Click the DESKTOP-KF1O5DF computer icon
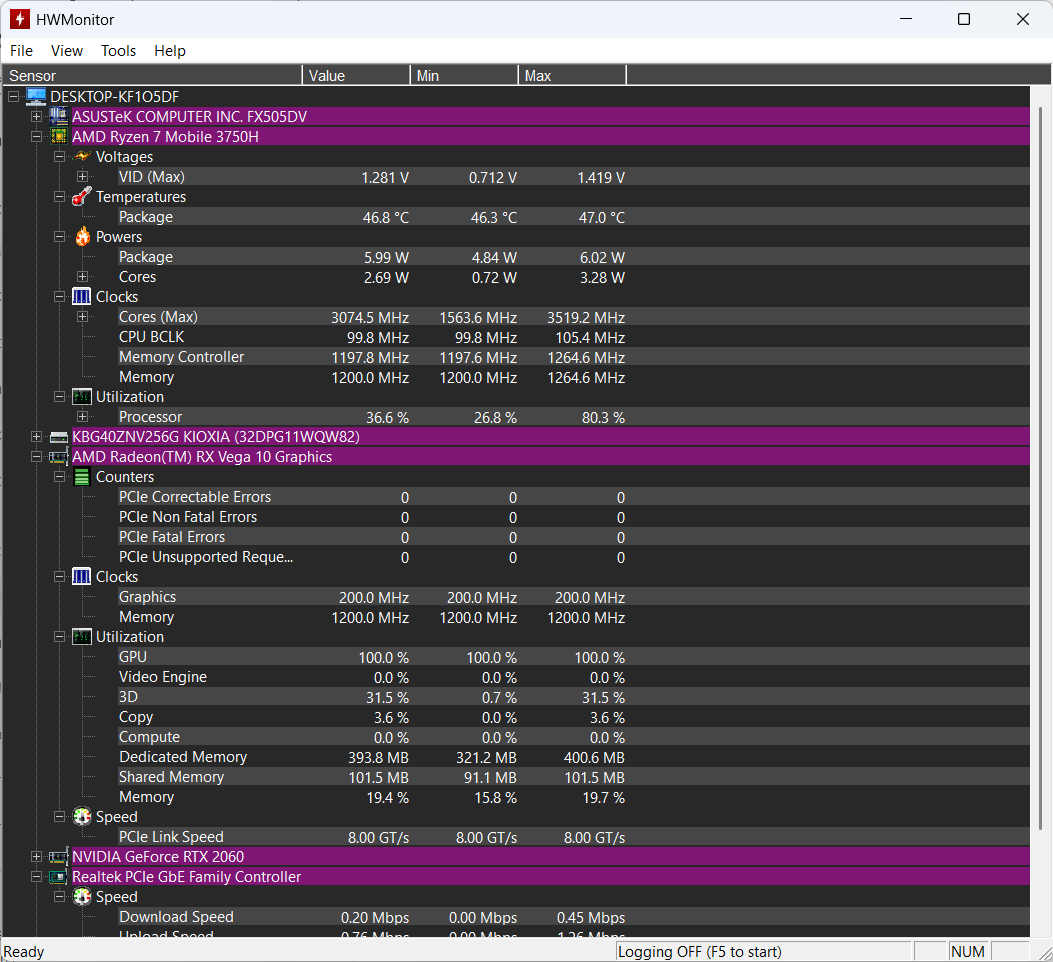The width and height of the screenshot is (1053, 962). click(x=36, y=97)
